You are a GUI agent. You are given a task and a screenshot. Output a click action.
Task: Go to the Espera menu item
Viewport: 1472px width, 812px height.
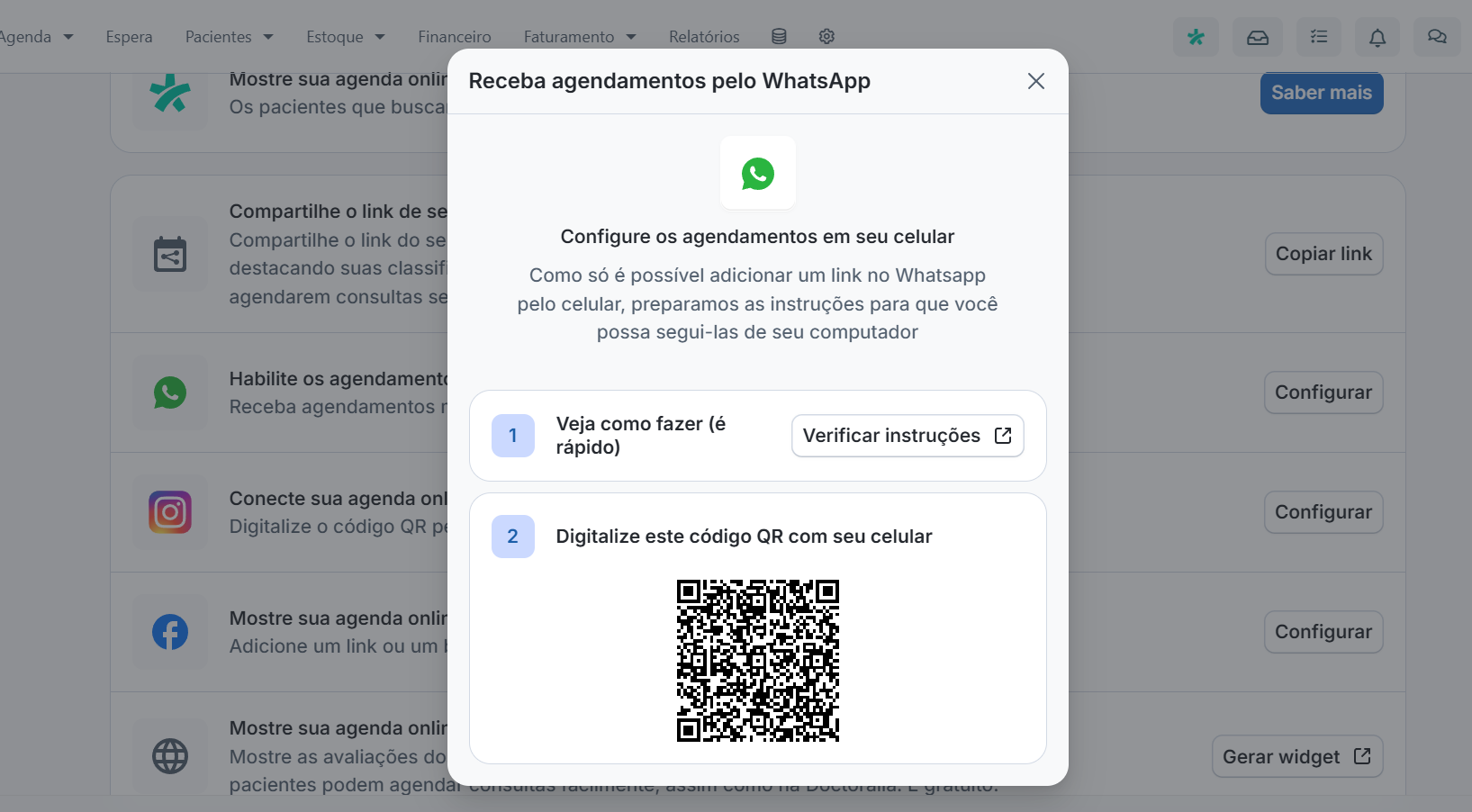[x=129, y=37]
